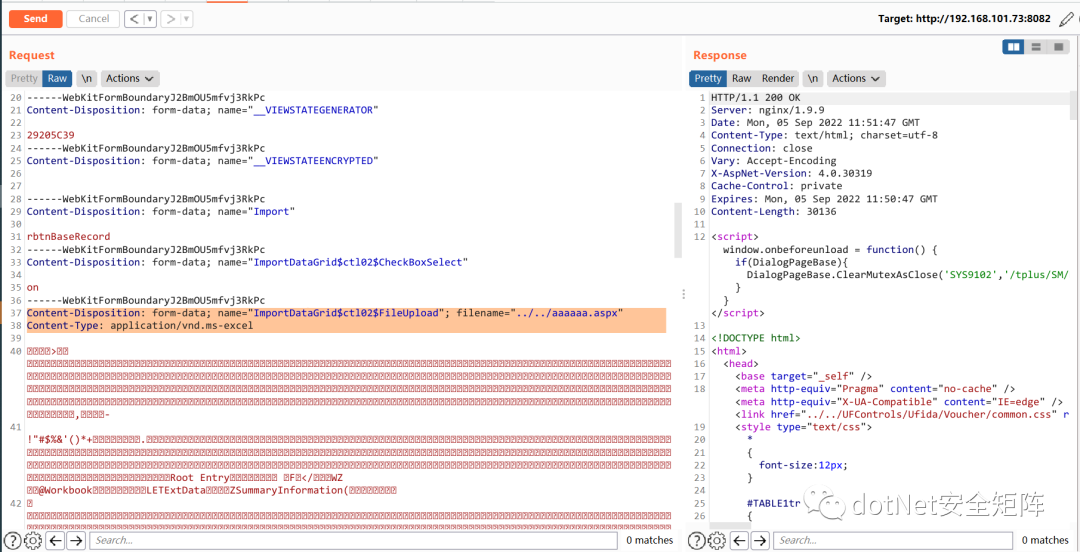Click the orange Send button
The width and height of the screenshot is (1080, 552).
35,19
